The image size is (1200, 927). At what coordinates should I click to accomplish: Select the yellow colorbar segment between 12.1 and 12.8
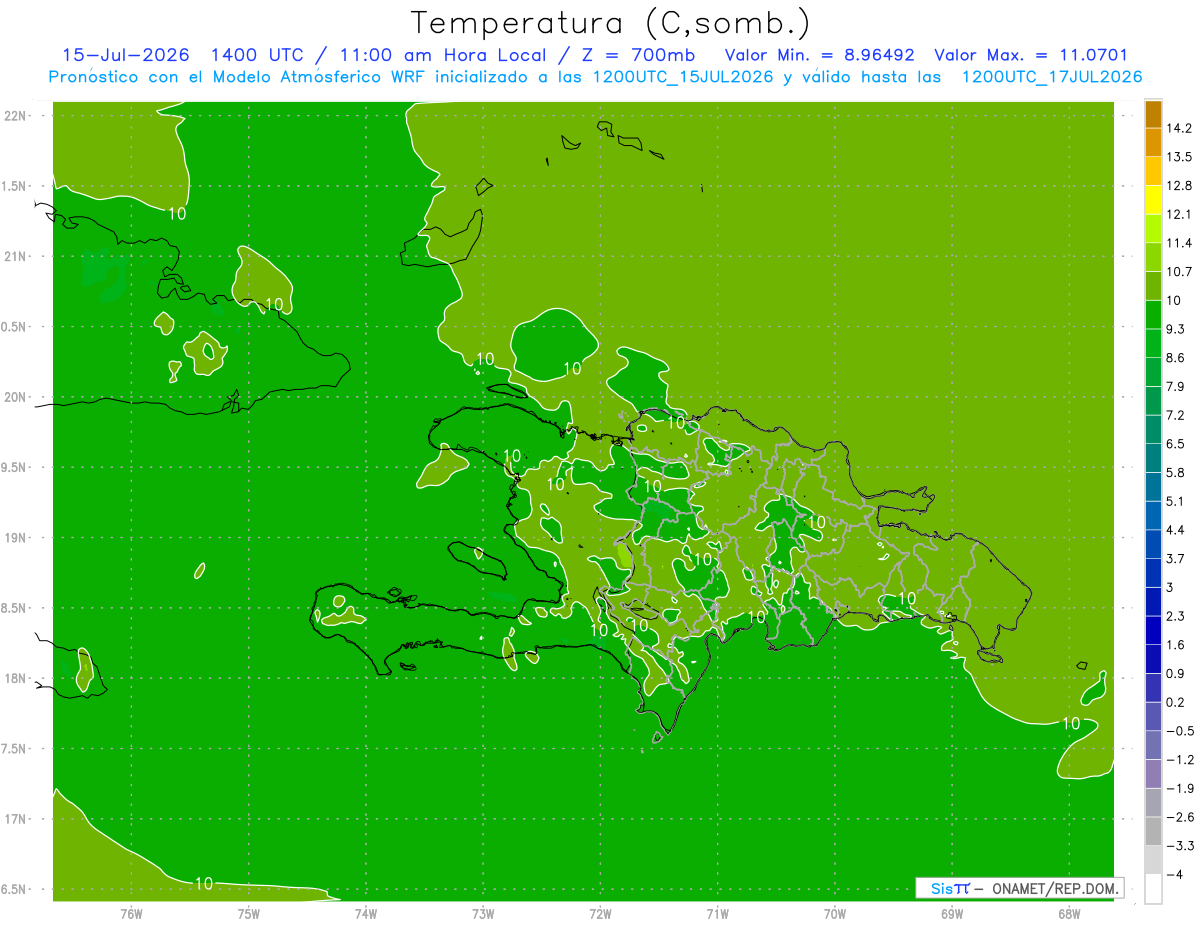1153,199
